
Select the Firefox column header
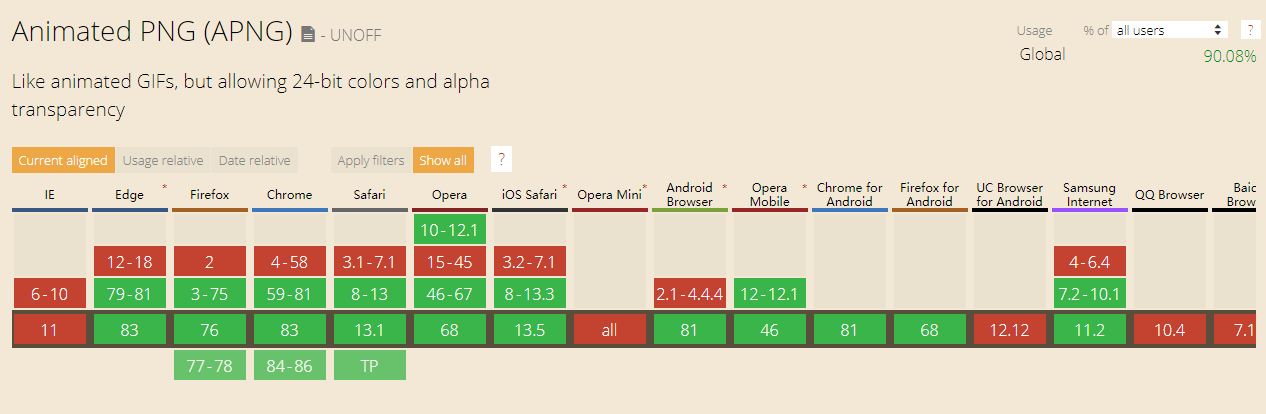pyautogui.click(x=210, y=195)
